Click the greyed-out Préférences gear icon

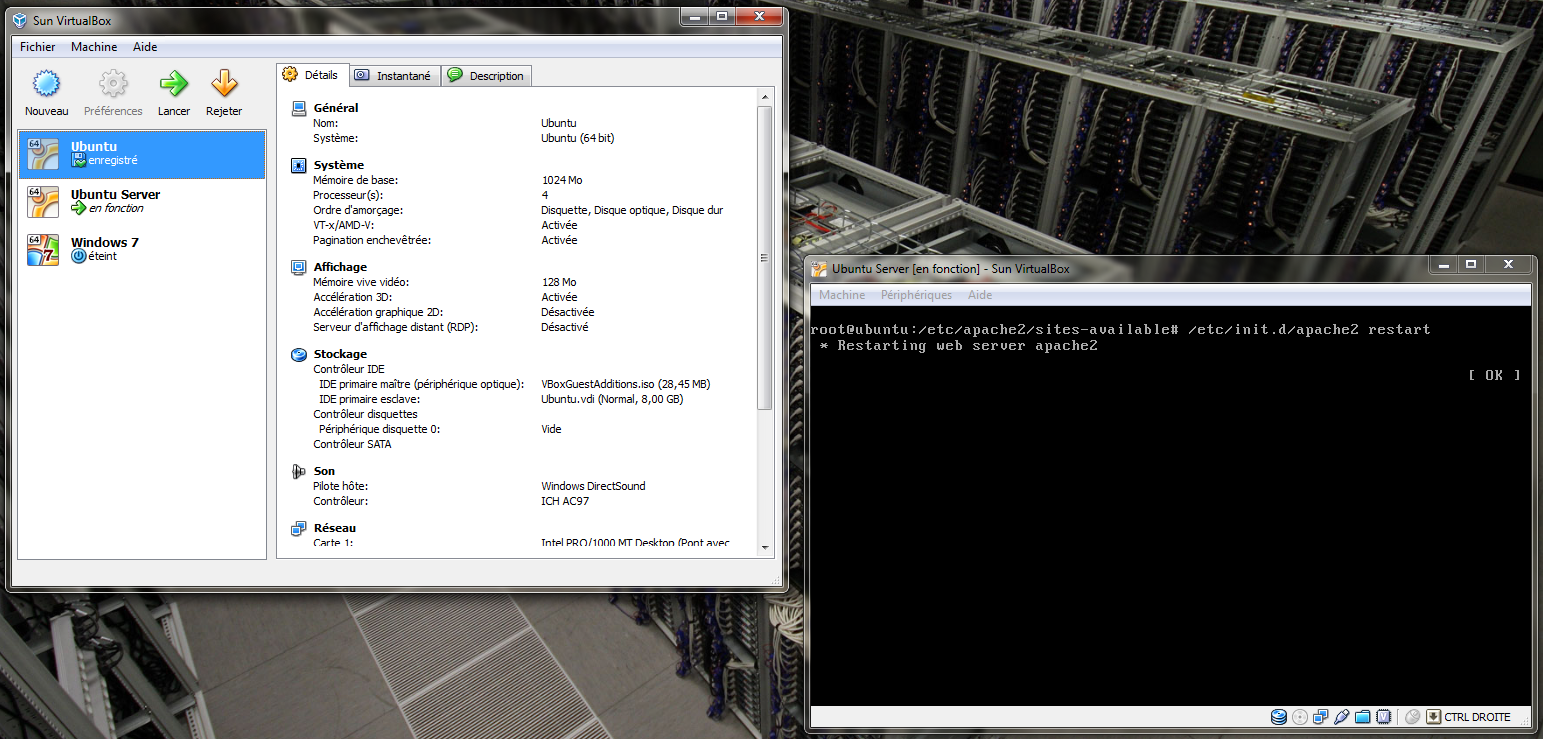point(113,83)
